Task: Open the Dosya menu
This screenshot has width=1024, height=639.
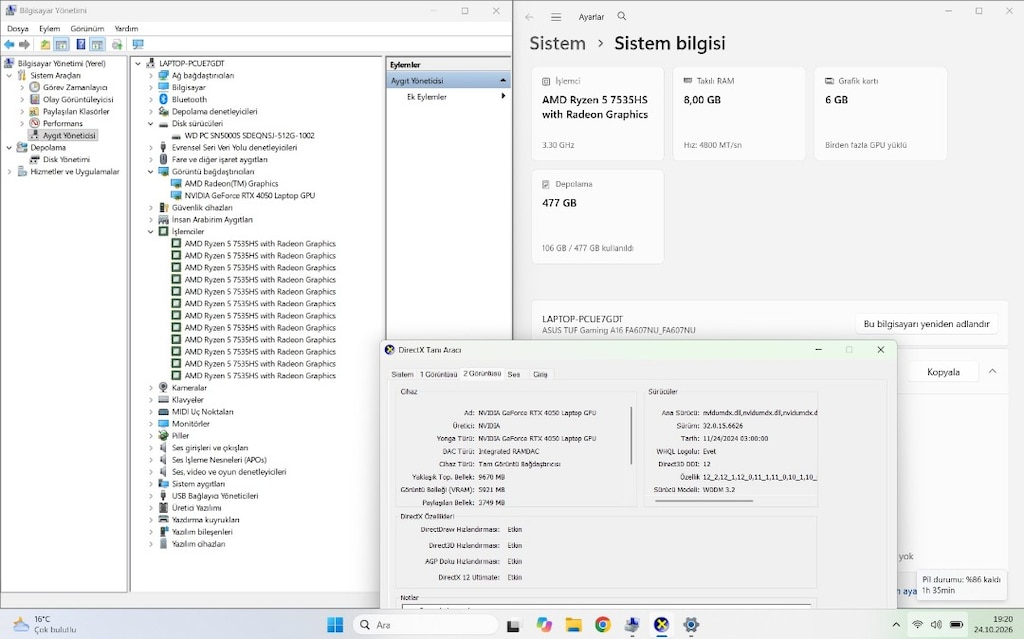Action: pos(18,29)
